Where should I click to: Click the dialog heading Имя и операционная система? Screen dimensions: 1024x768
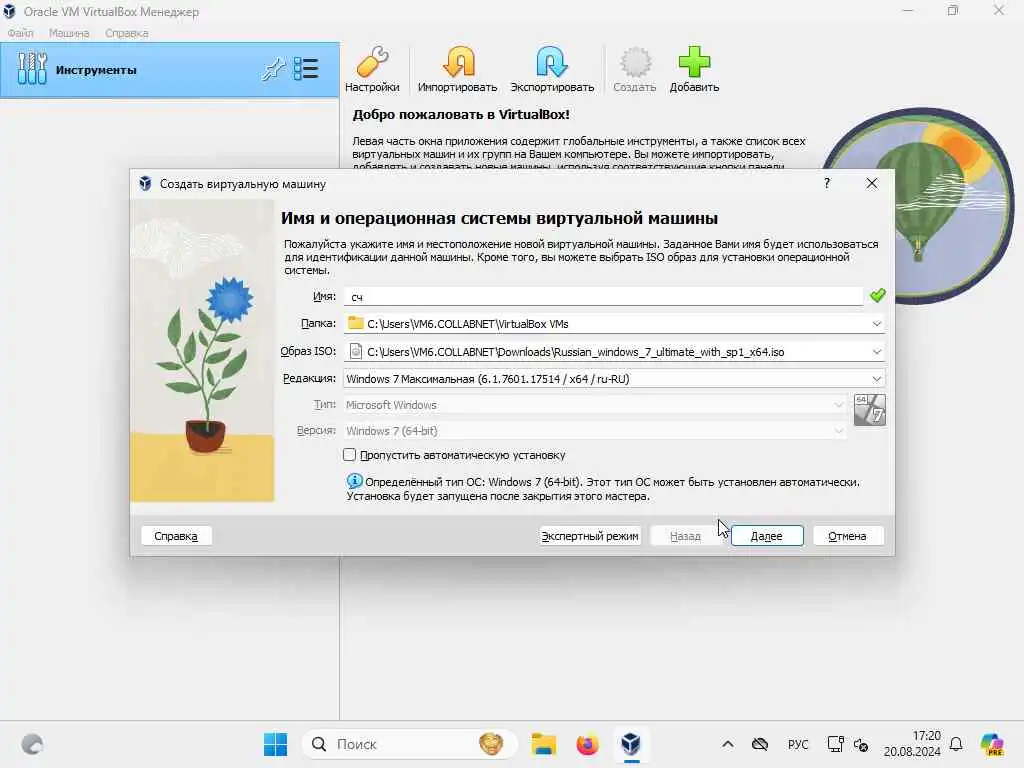coord(500,218)
